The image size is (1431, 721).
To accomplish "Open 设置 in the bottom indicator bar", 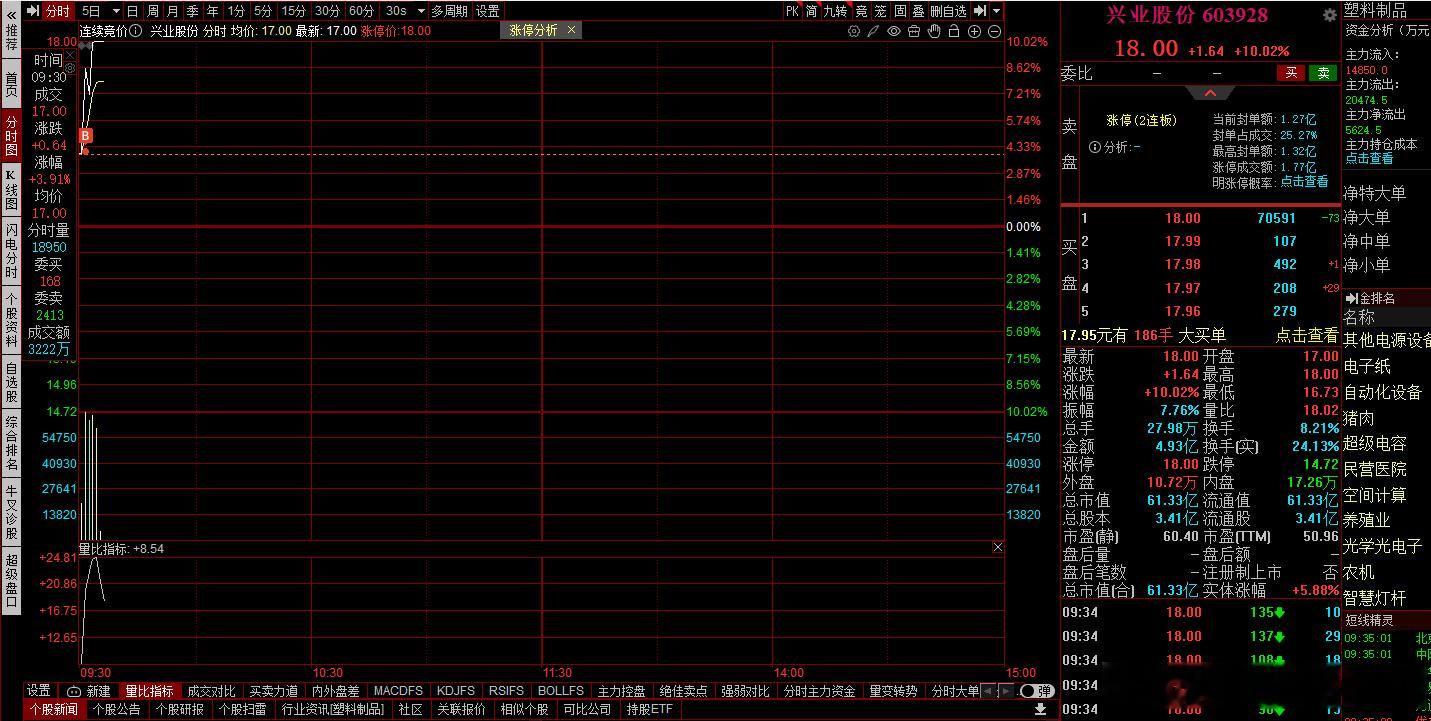I will [39, 691].
